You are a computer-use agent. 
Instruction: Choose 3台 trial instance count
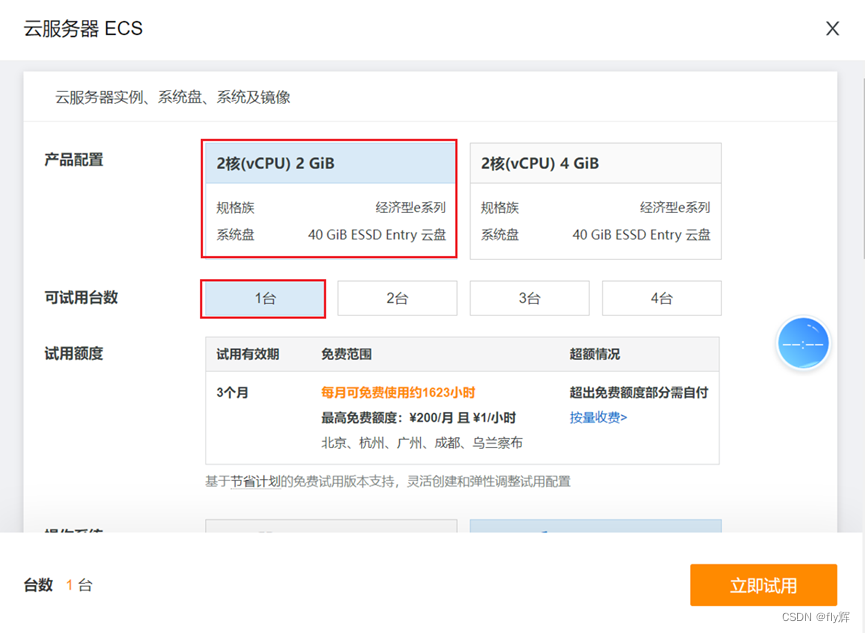point(530,299)
